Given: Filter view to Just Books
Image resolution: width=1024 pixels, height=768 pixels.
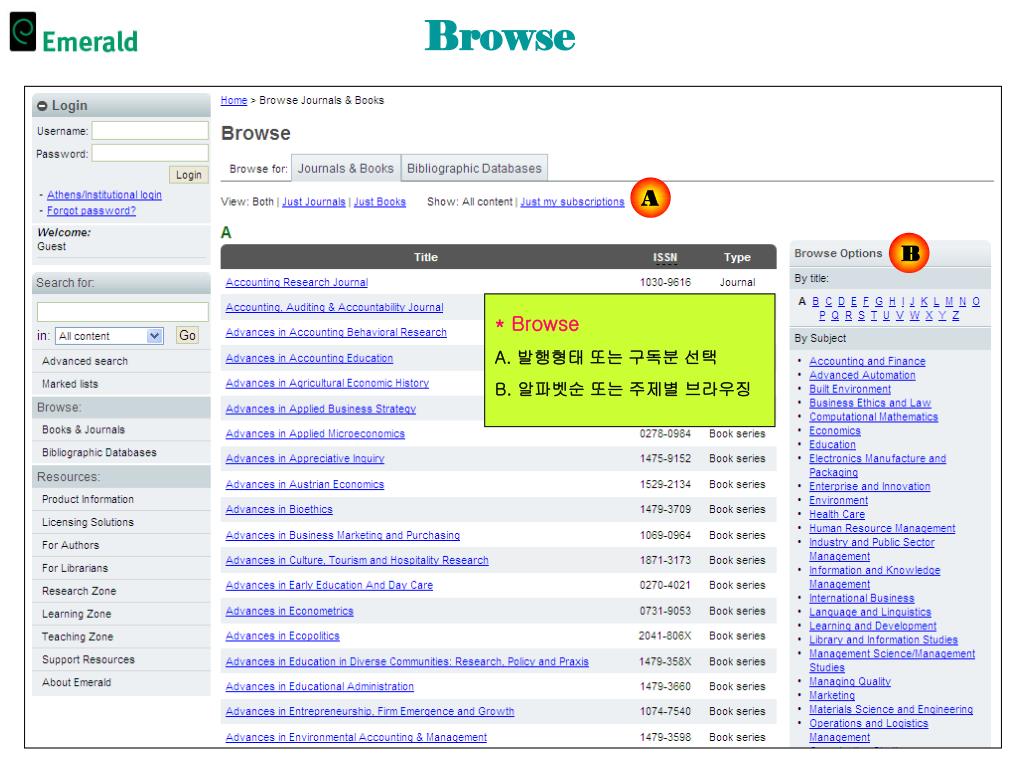Looking at the screenshot, I should (379, 202).
